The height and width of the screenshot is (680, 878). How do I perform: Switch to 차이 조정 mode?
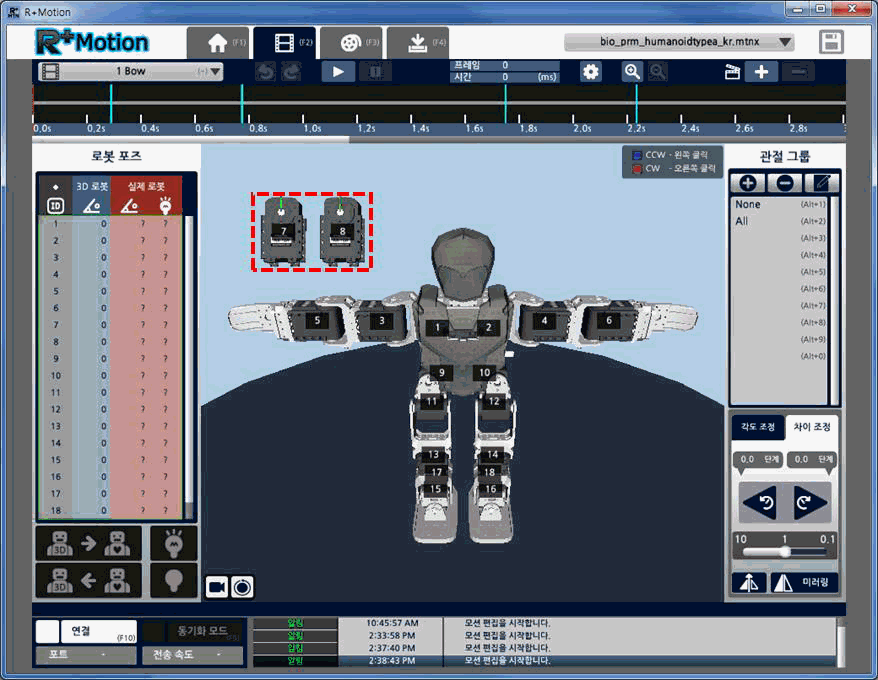pos(812,427)
